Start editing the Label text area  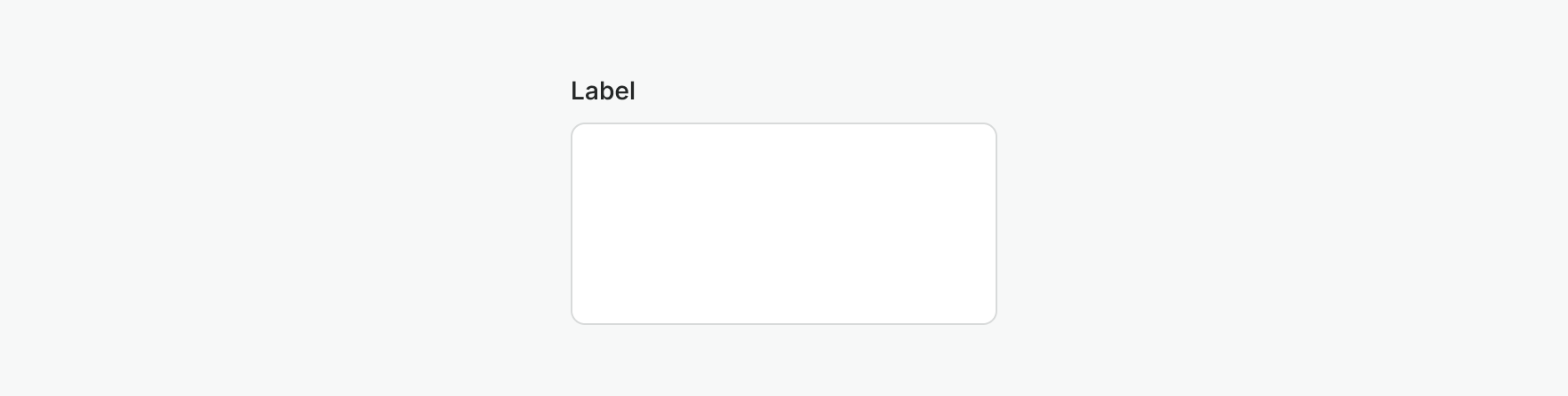pyautogui.click(x=783, y=224)
